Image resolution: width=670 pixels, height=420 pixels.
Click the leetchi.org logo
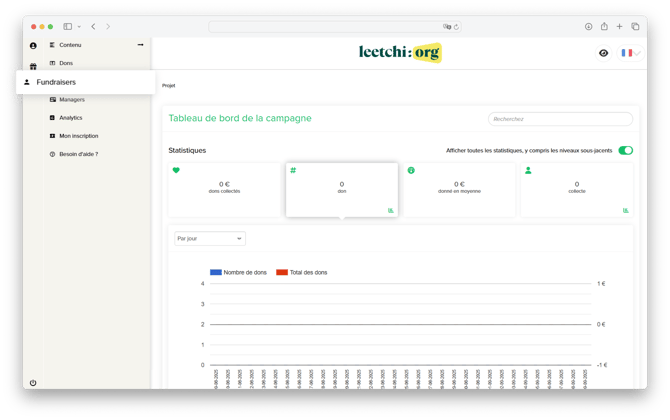(x=400, y=53)
